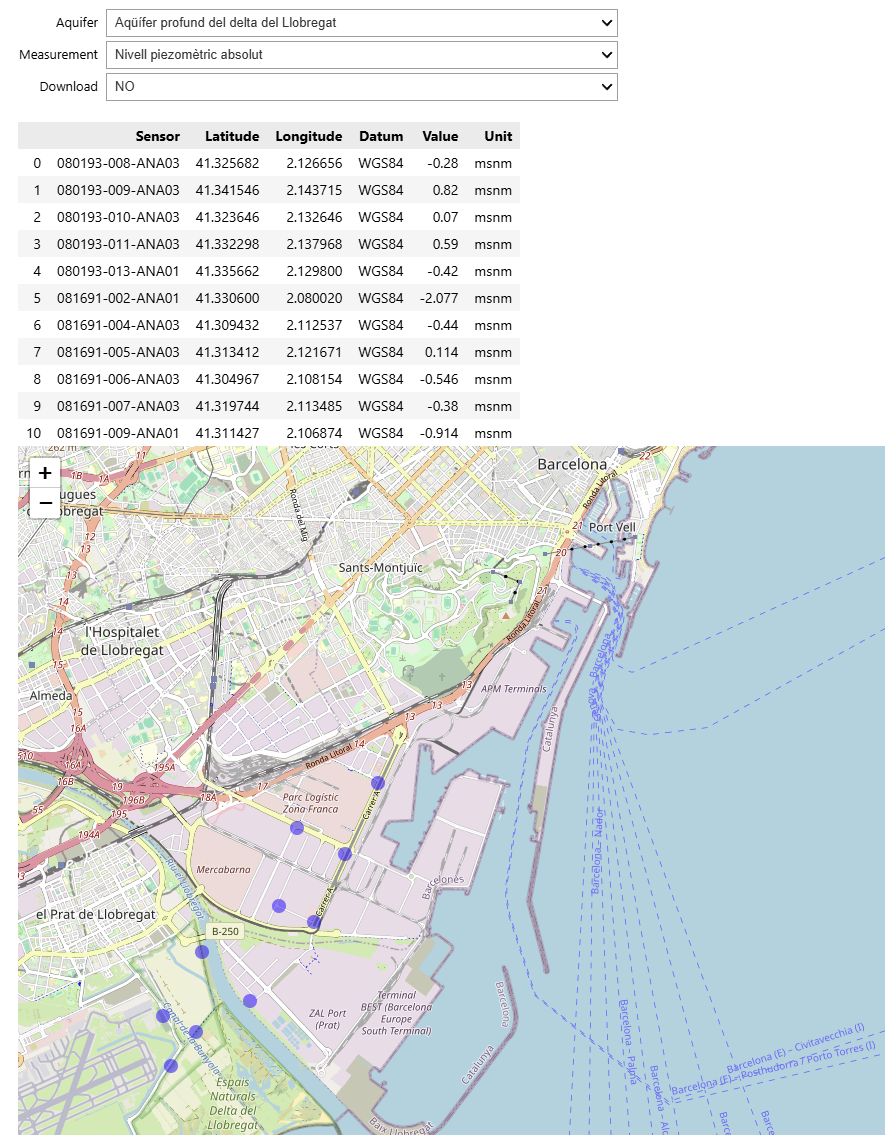The height and width of the screenshot is (1135, 885).
Task: Open the Measurement dropdown showing Nivell piezomètric absolut
Action: [362, 55]
